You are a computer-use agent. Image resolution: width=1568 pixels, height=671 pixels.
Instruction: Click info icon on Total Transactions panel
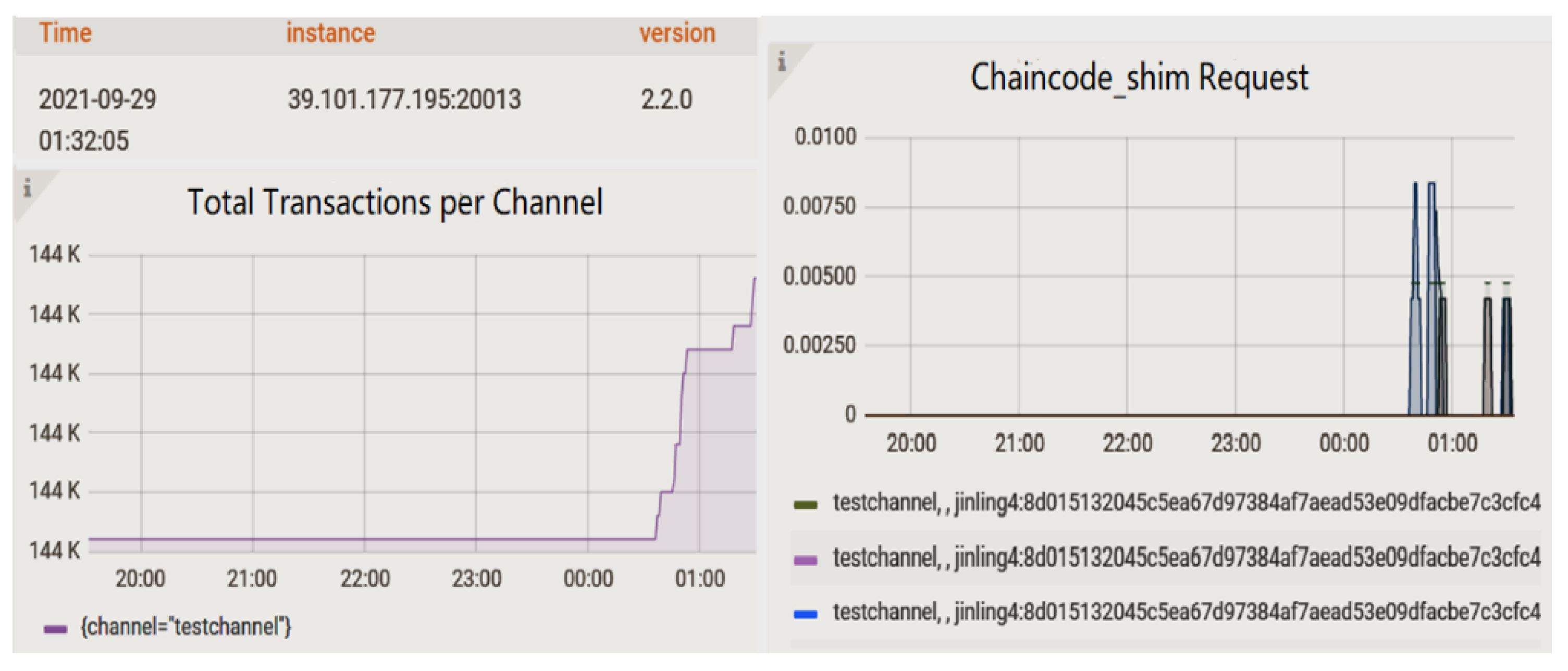pos(27,189)
